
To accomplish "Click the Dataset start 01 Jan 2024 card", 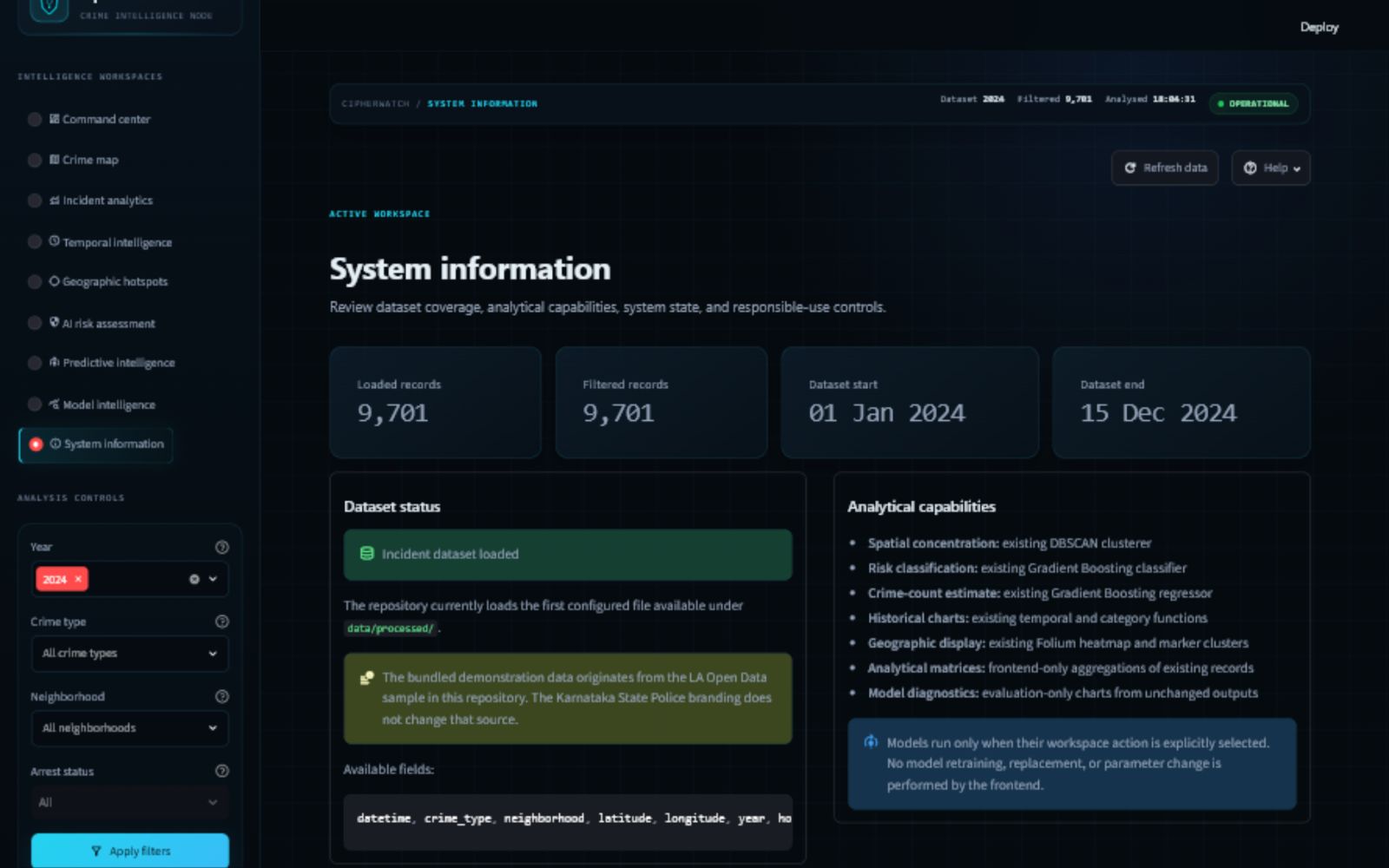I will coord(910,403).
